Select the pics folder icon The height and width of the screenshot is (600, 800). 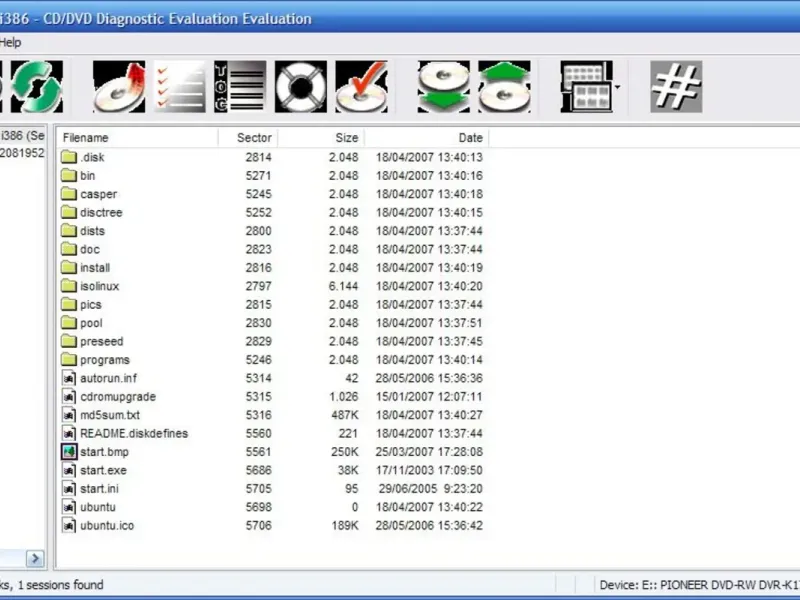(x=69, y=304)
